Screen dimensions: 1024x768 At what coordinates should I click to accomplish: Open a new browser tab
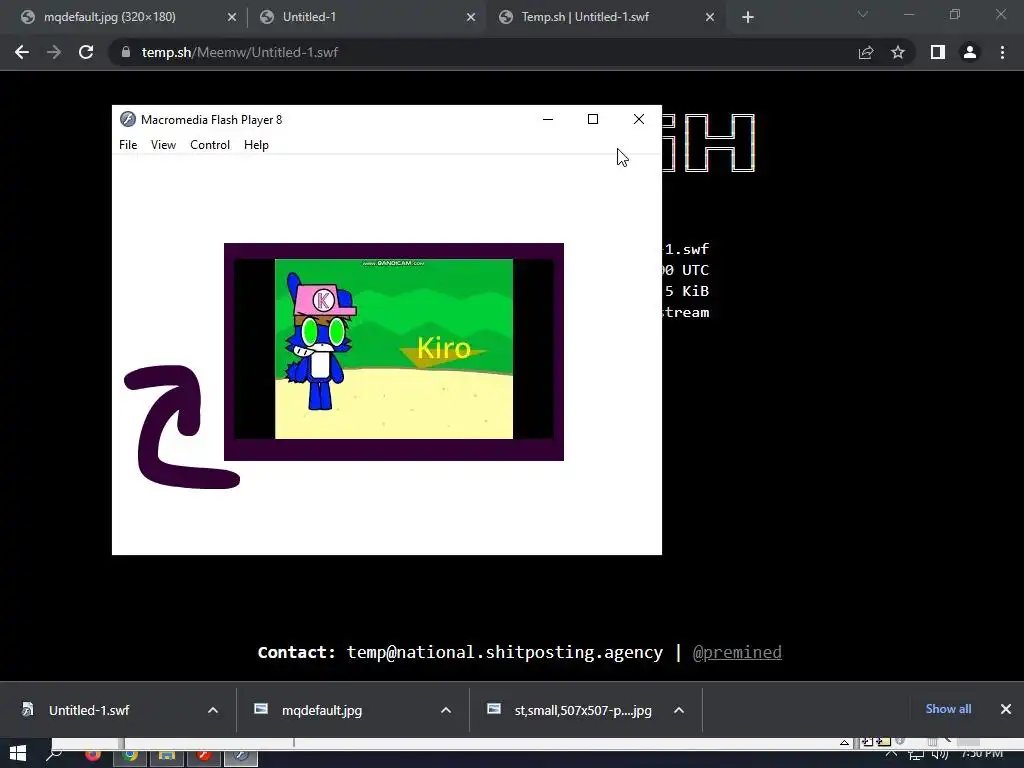pos(748,17)
